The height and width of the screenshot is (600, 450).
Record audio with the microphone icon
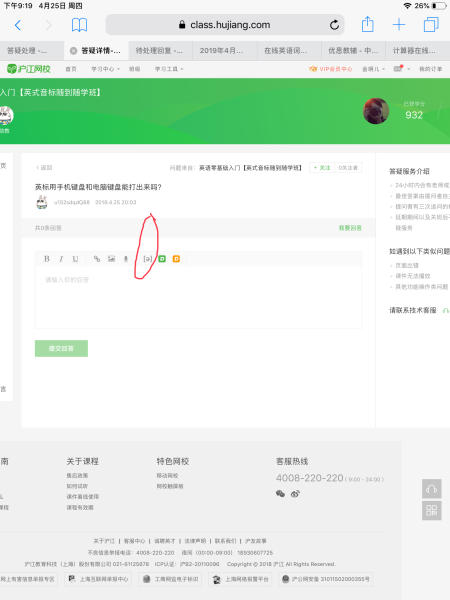pyautogui.click(x=126, y=259)
